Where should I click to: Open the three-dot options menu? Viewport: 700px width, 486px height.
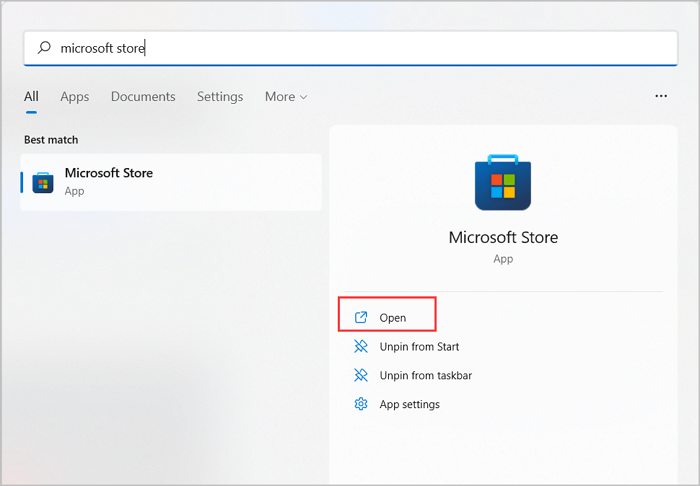[660, 96]
